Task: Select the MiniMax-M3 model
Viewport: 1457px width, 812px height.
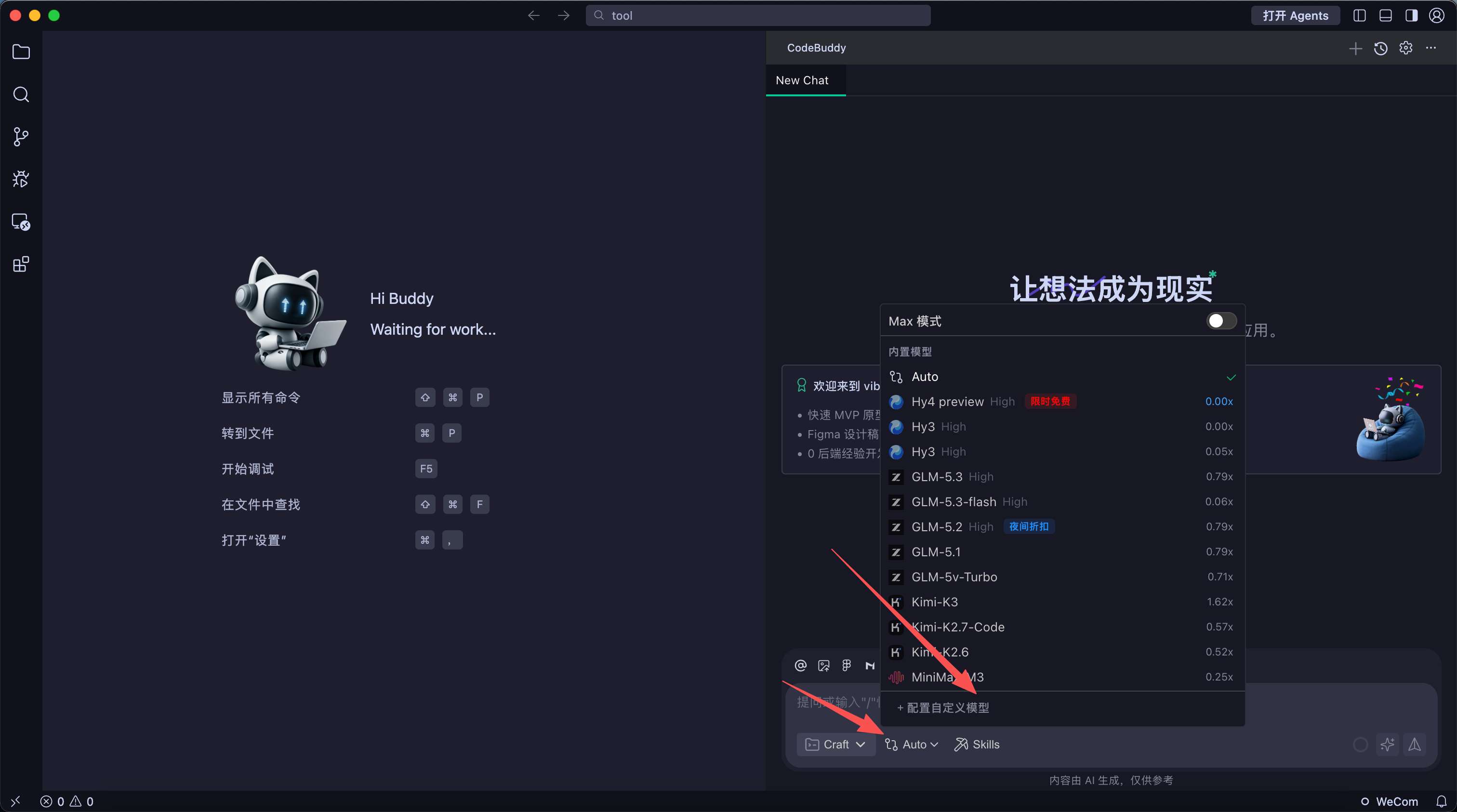Action: (1062, 677)
